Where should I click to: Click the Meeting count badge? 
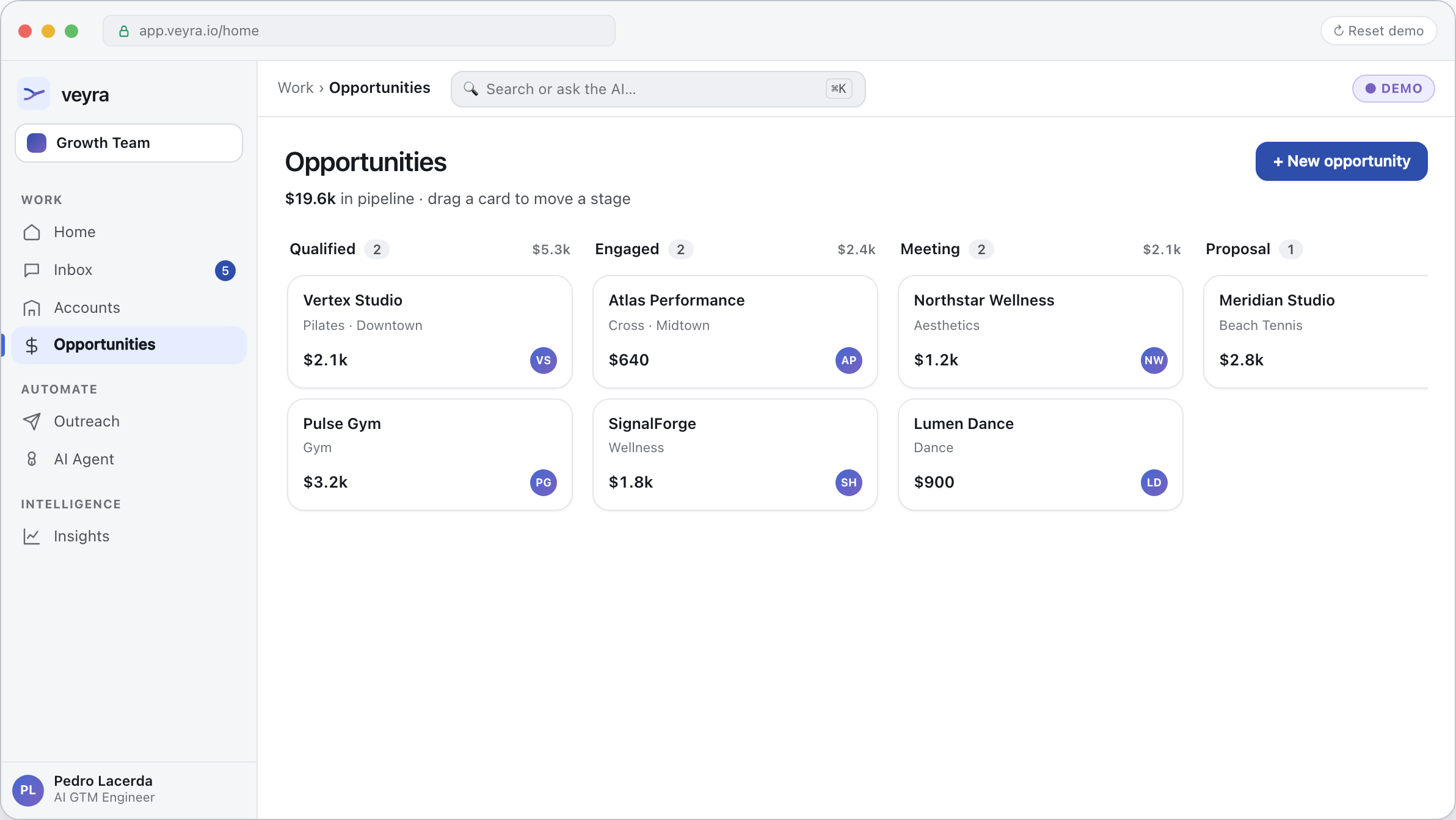[981, 249]
